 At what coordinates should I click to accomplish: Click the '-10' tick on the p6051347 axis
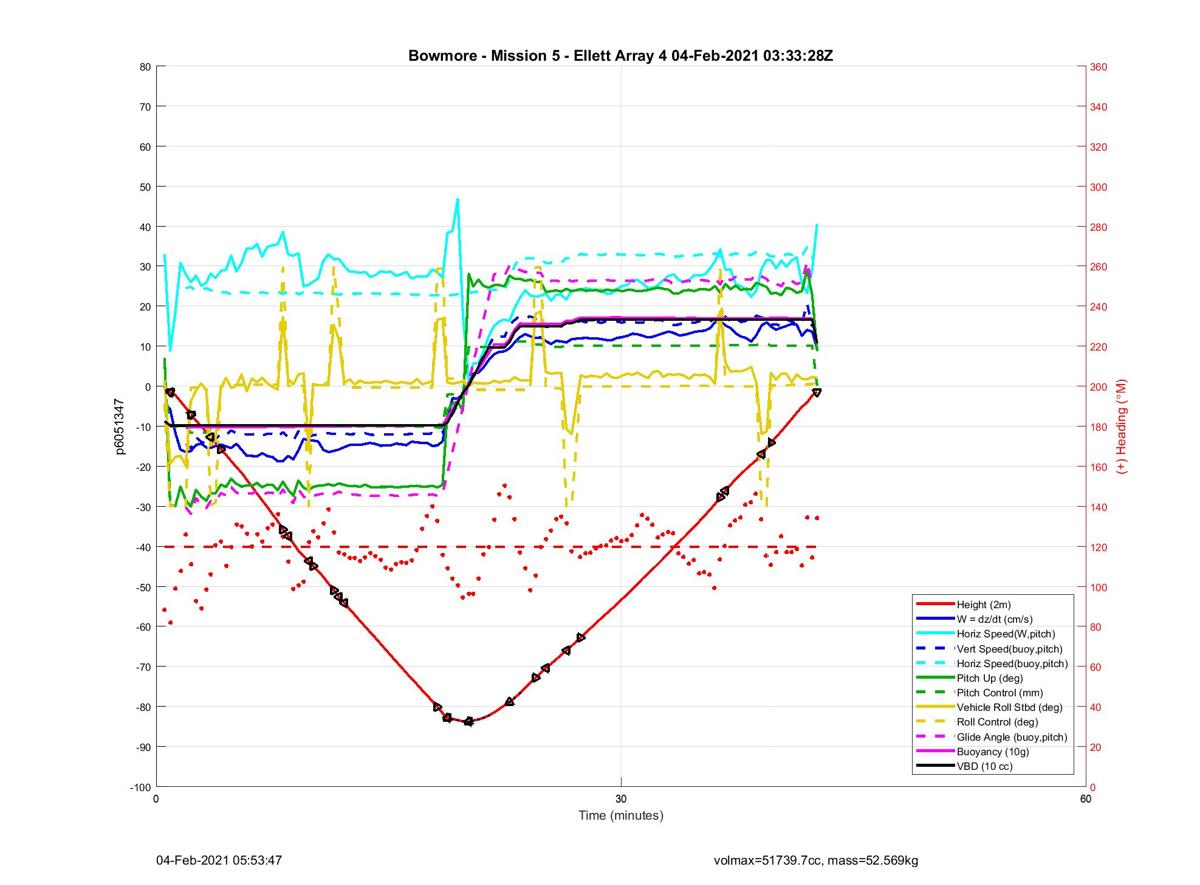tap(142, 427)
